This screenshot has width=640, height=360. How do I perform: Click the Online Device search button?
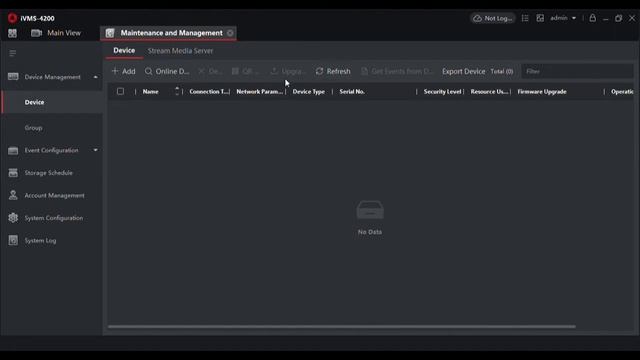coord(167,71)
